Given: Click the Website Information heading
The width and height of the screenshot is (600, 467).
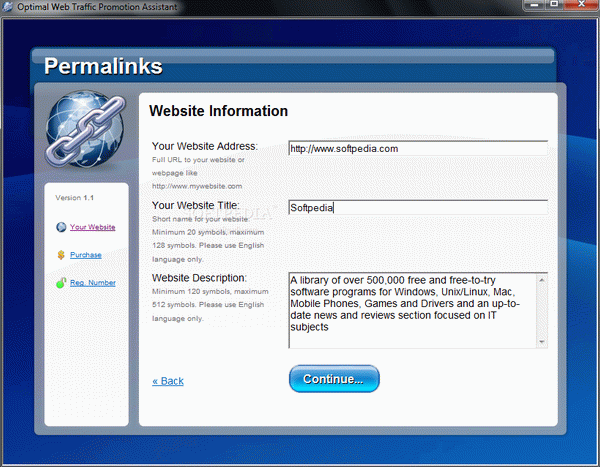Looking at the screenshot, I should (x=218, y=111).
